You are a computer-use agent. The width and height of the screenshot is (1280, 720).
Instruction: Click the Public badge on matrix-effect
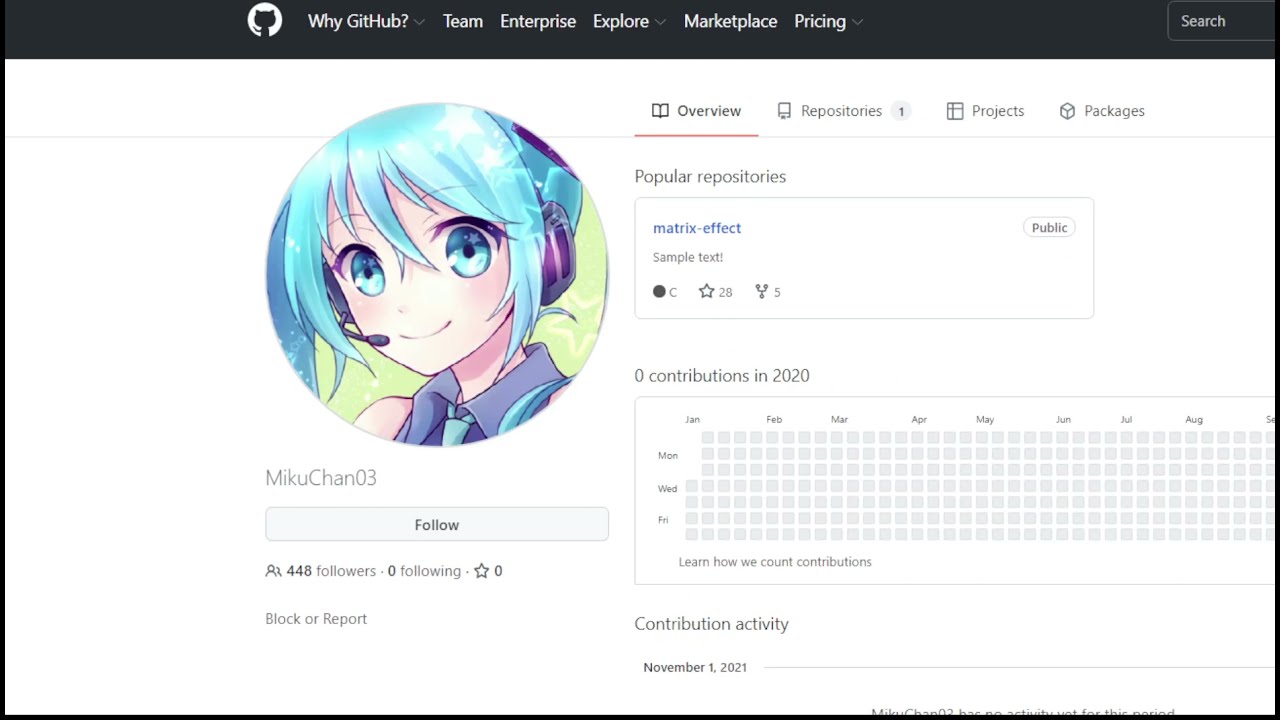click(1049, 228)
